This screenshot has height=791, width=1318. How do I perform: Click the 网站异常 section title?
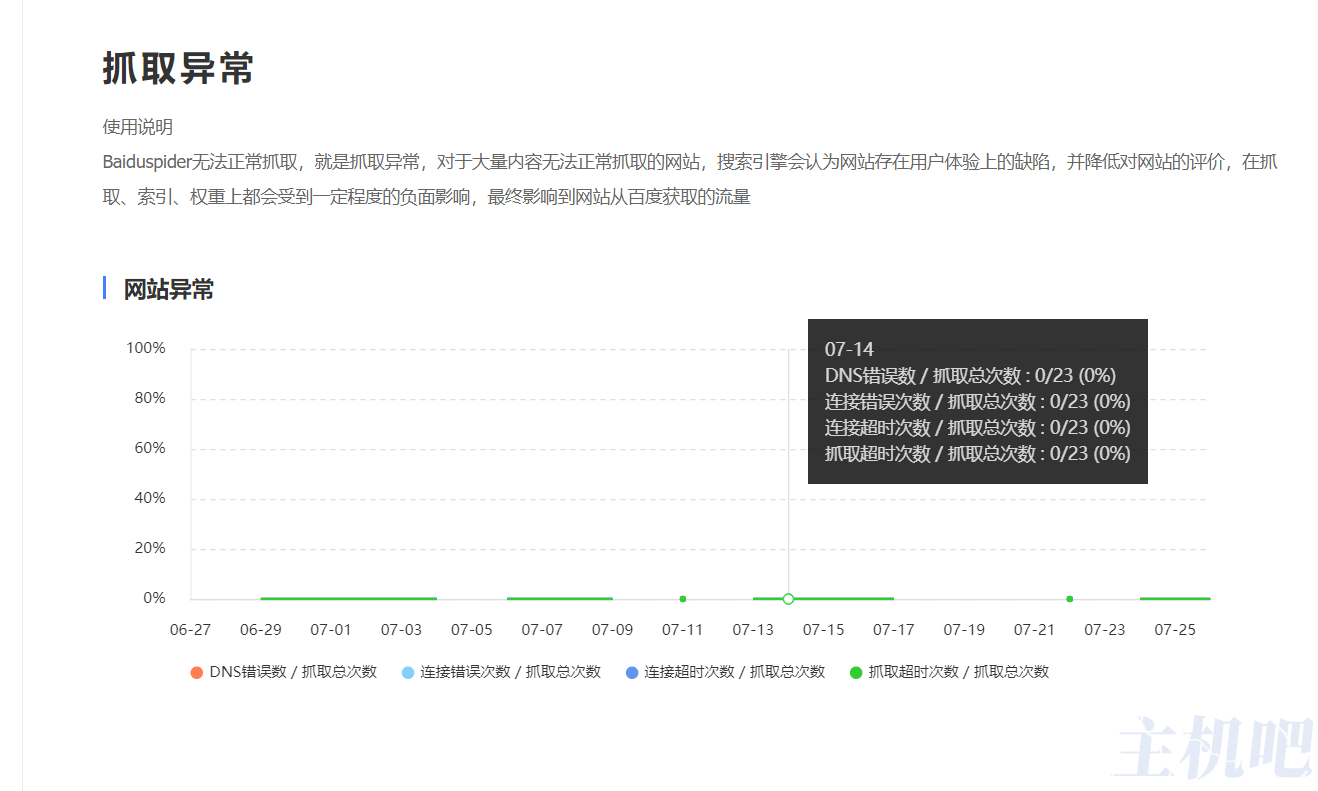[169, 290]
